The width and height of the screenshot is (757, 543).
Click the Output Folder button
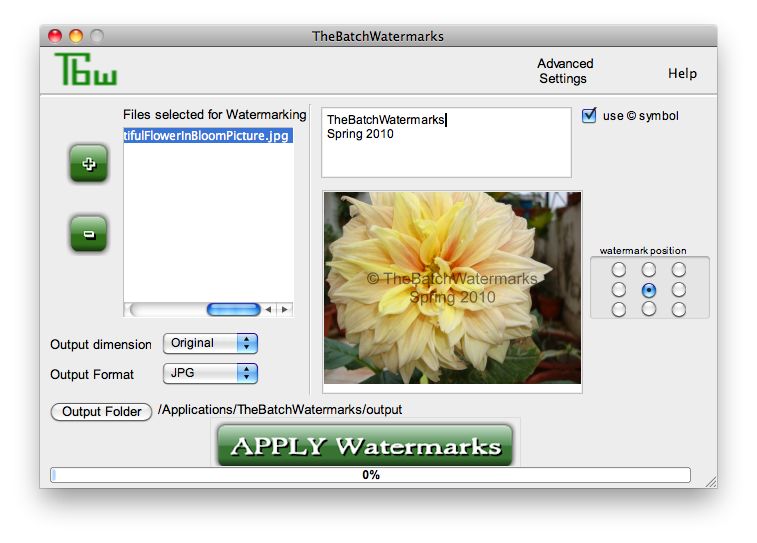pyautogui.click(x=101, y=412)
